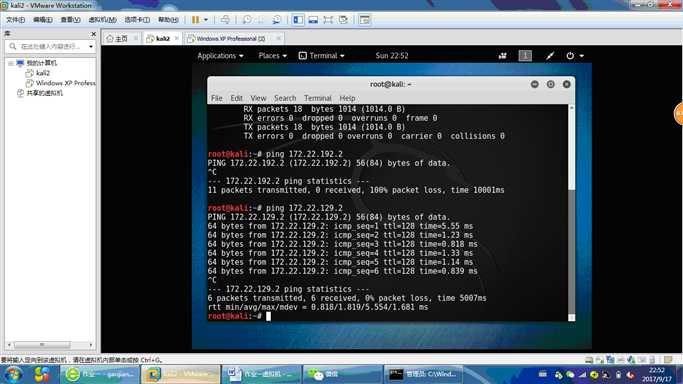Click the take snapshot clock icon
This screenshot has height=384, width=683.
(247, 20)
